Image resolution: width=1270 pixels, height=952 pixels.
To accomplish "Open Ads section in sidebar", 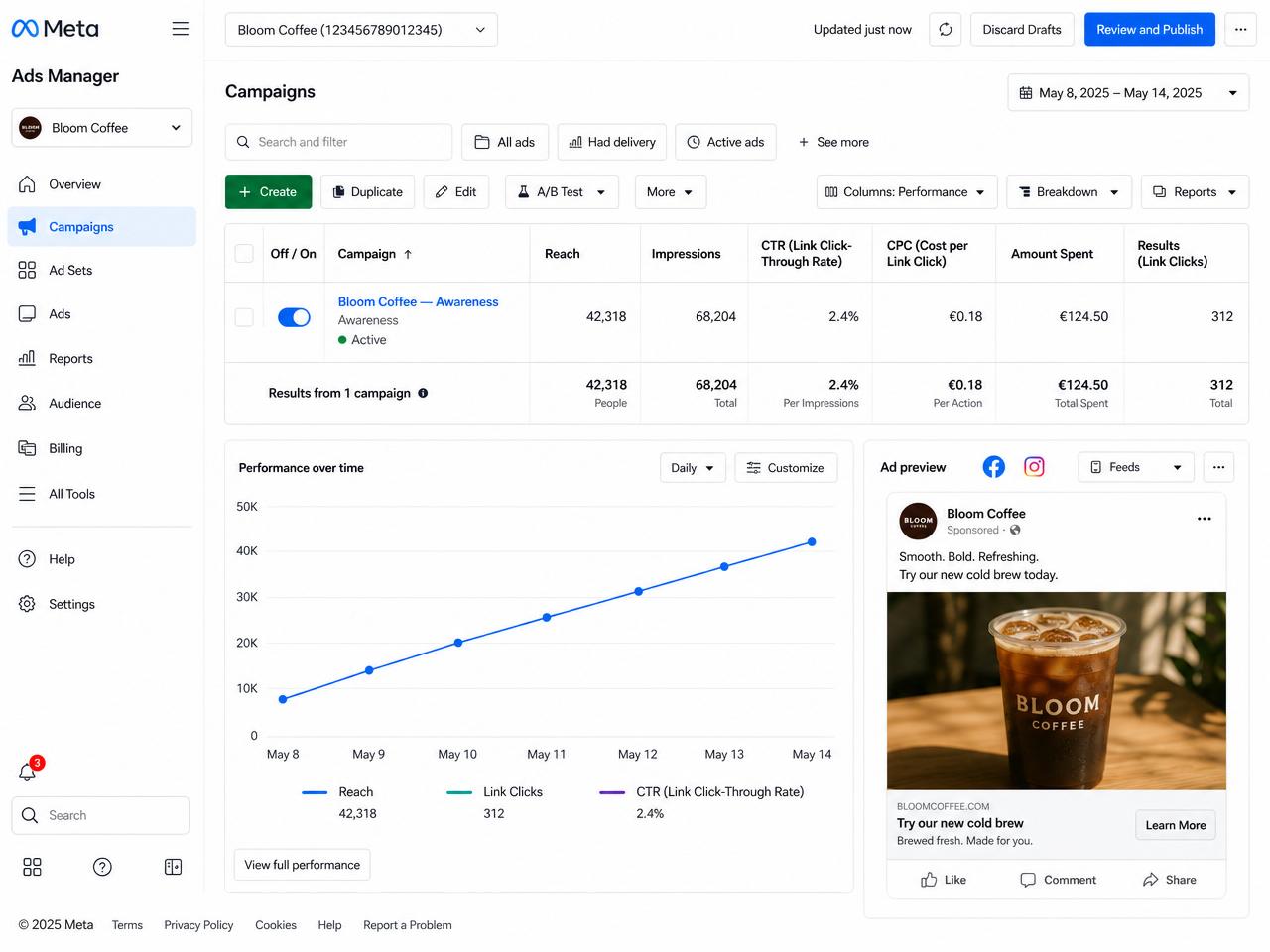I will (x=101, y=314).
